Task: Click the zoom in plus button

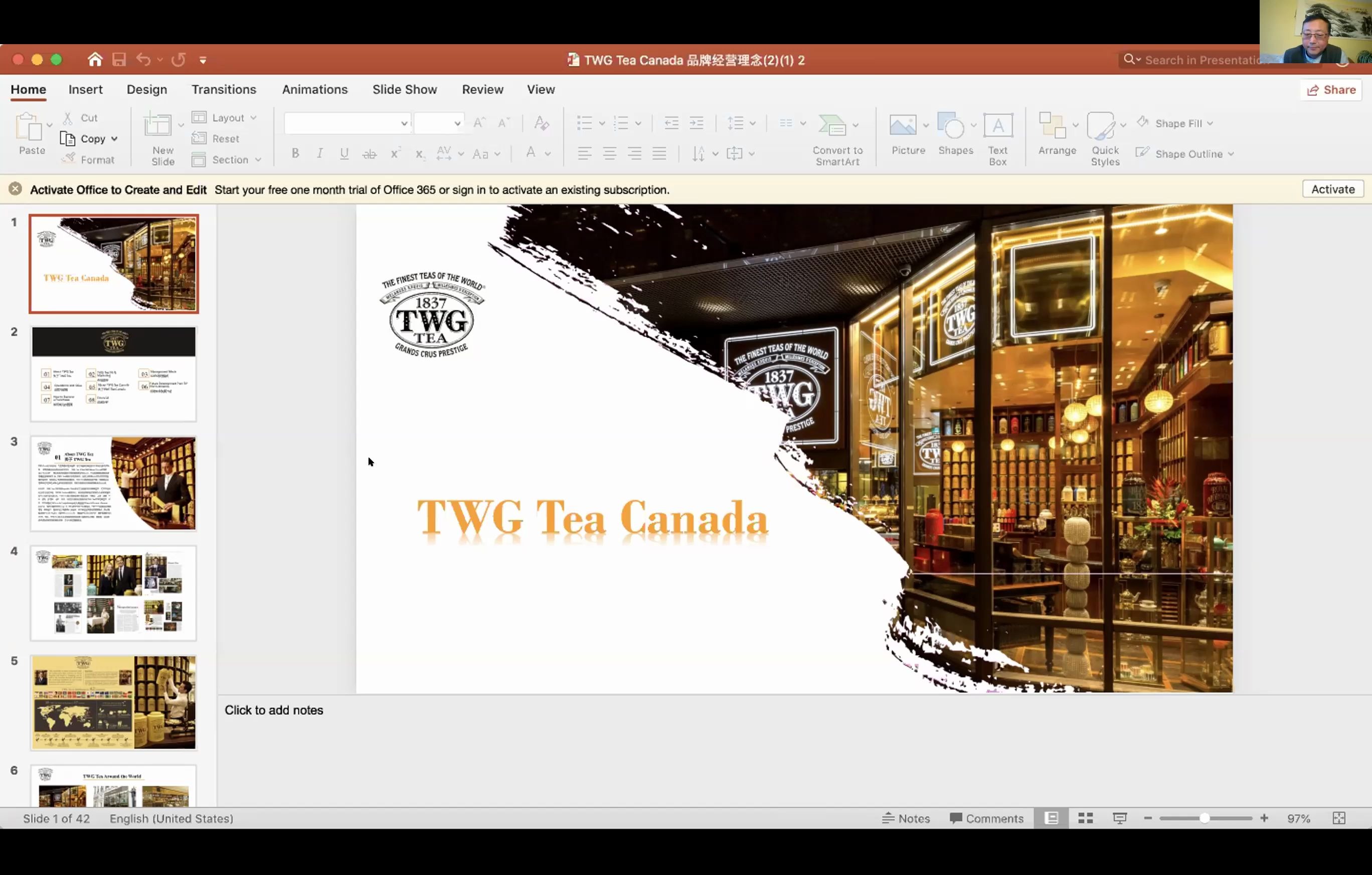Action: pyautogui.click(x=1264, y=818)
